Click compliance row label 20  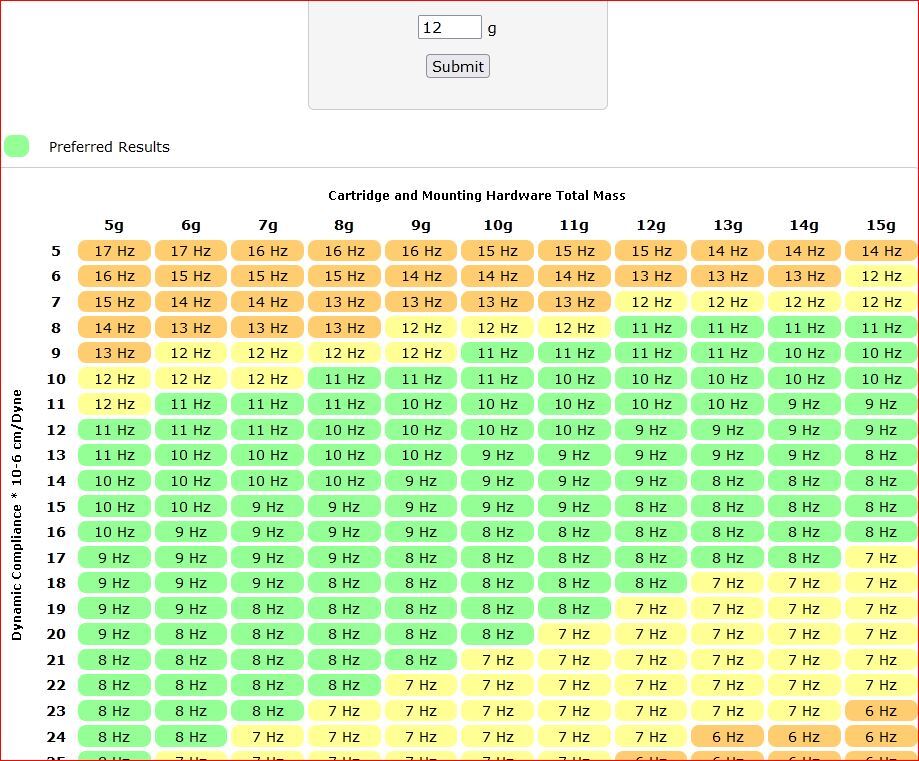click(x=56, y=634)
